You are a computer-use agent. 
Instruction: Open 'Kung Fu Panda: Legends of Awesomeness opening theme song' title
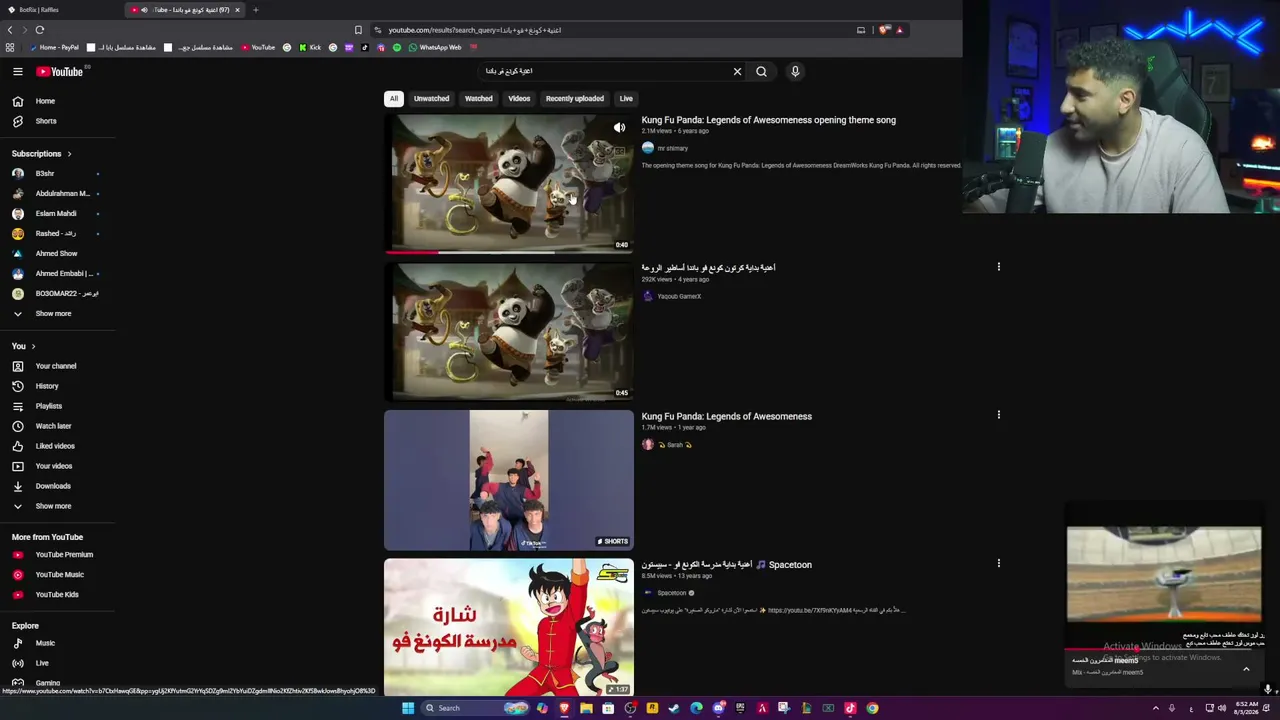(768, 120)
